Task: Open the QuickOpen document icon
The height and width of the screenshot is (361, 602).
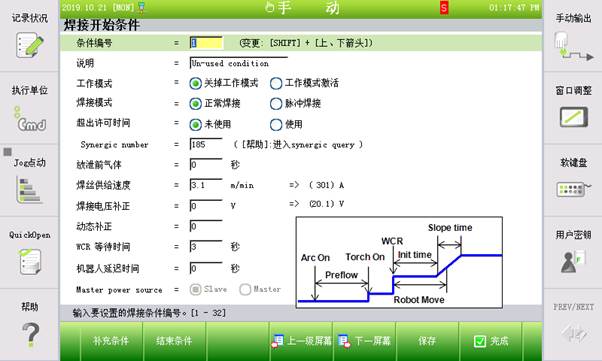Action: point(30,261)
